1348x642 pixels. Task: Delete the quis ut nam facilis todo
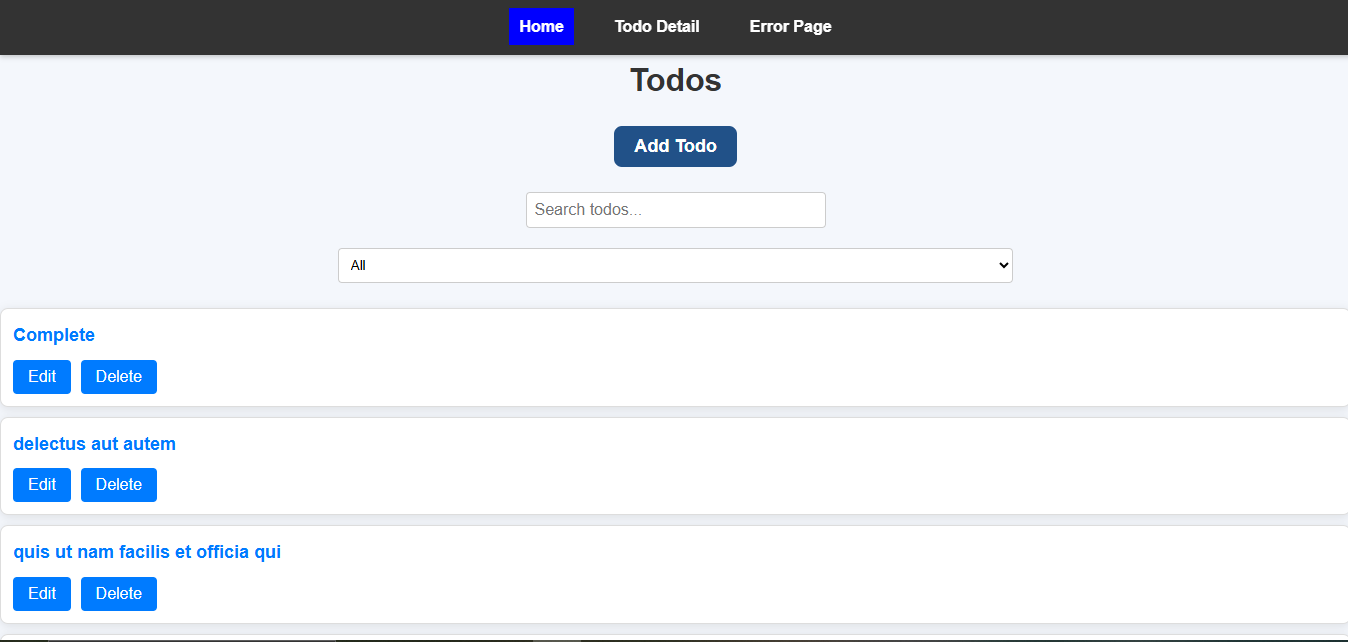[119, 594]
